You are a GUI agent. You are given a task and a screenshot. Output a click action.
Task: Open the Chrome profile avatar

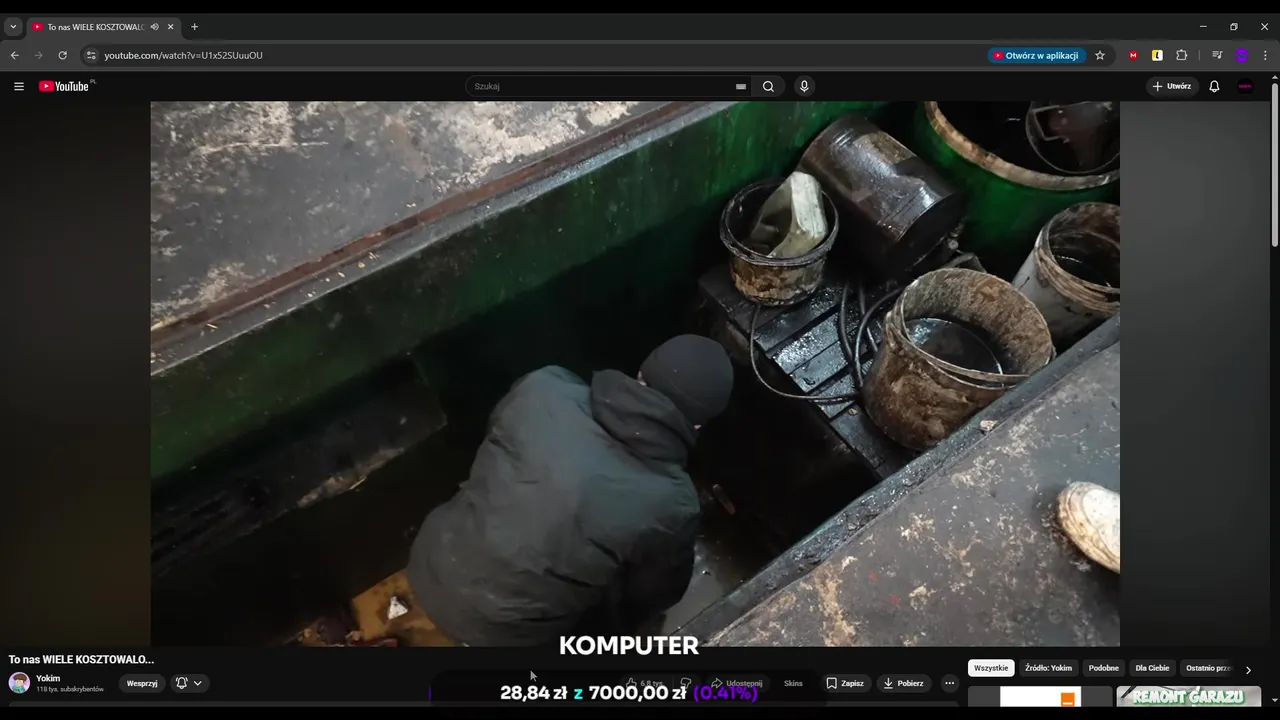(1242, 55)
